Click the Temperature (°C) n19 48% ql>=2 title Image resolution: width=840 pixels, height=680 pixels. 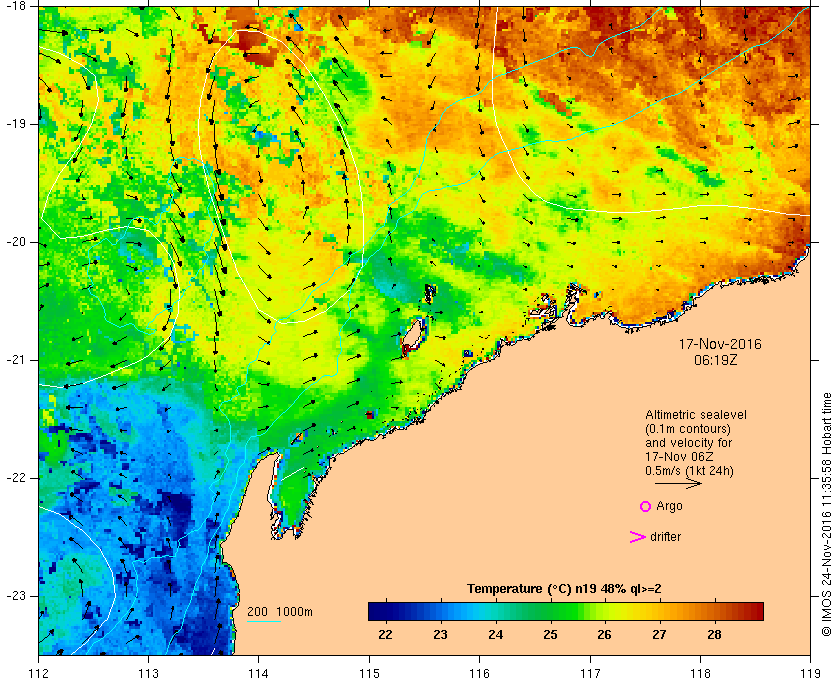pos(564,589)
